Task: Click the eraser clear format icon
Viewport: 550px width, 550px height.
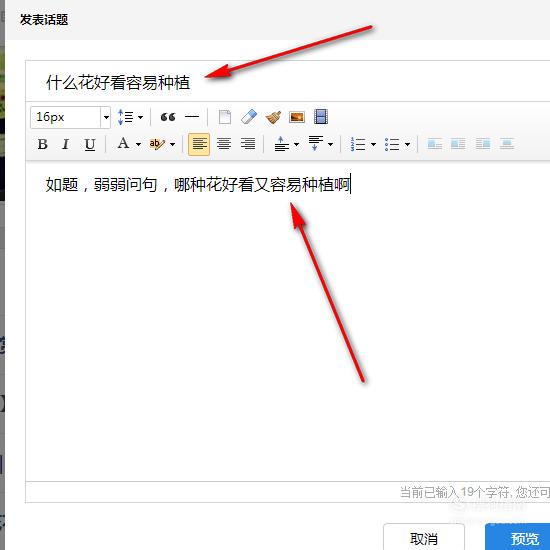Action: click(x=249, y=117)
